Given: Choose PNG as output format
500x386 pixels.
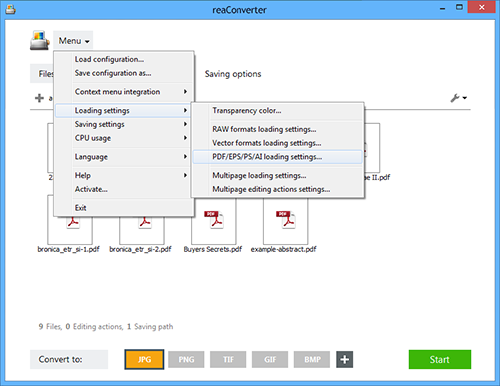Looking at the screenshot, I should pos(186,359).
